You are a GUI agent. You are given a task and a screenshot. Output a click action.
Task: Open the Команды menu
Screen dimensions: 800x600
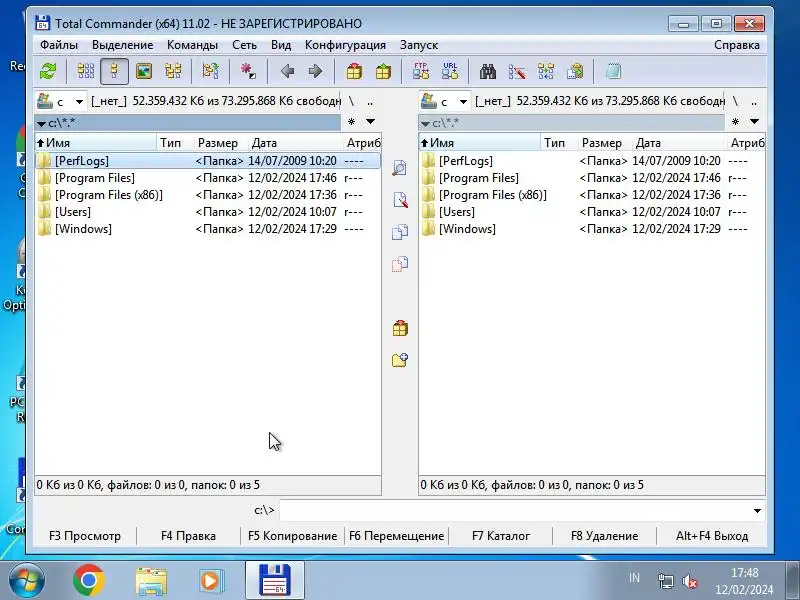coord(192,45)
